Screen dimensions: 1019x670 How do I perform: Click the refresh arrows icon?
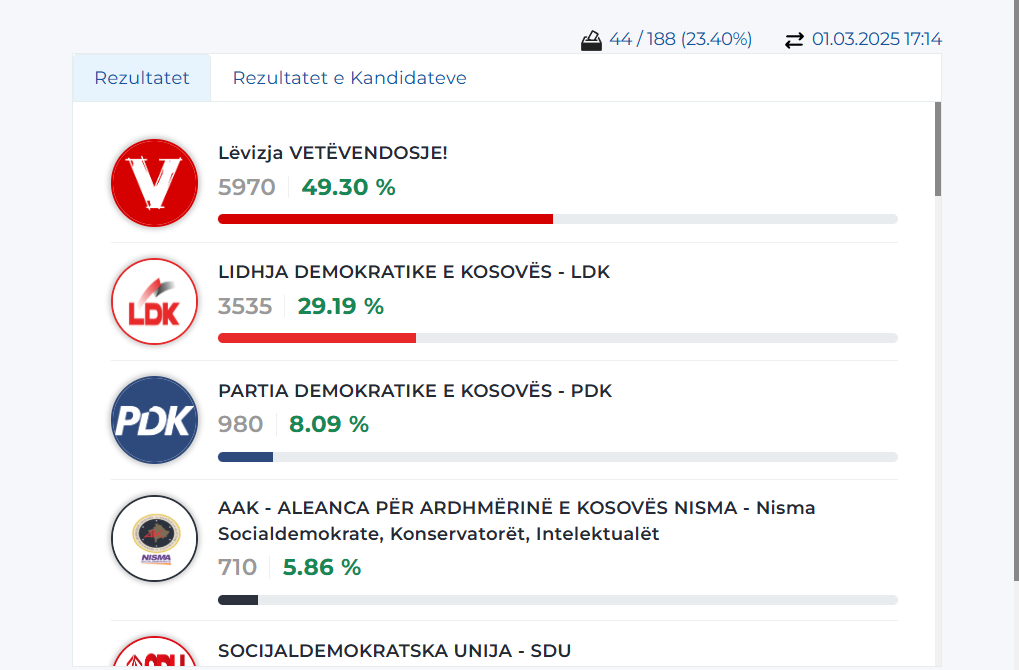[x=794, y=40]
